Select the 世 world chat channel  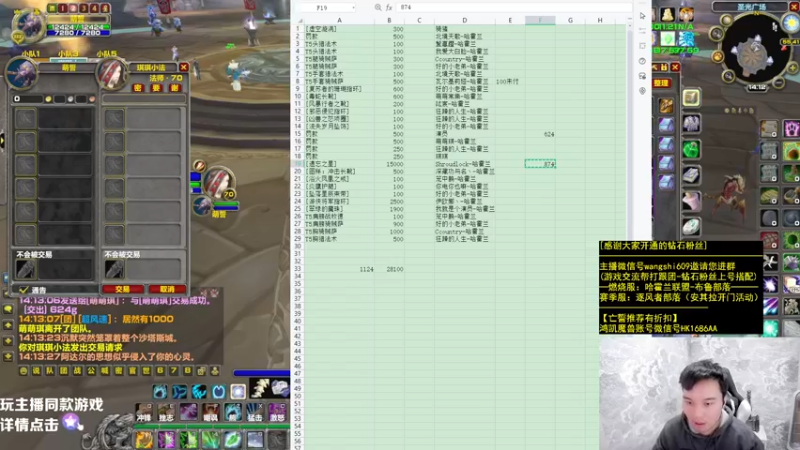click(146, 371)
